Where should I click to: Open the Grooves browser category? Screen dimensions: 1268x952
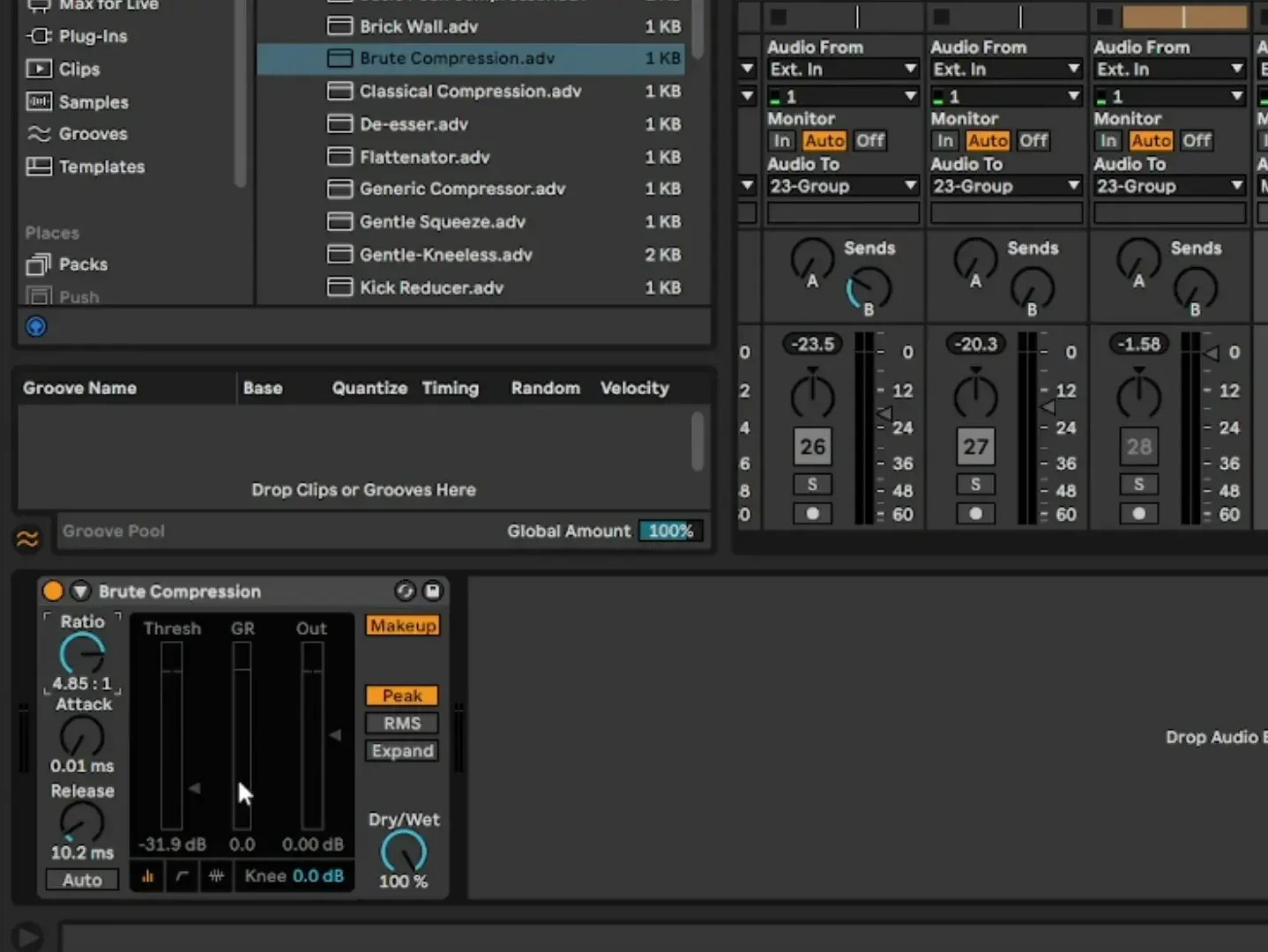click(x=77, y=134)
